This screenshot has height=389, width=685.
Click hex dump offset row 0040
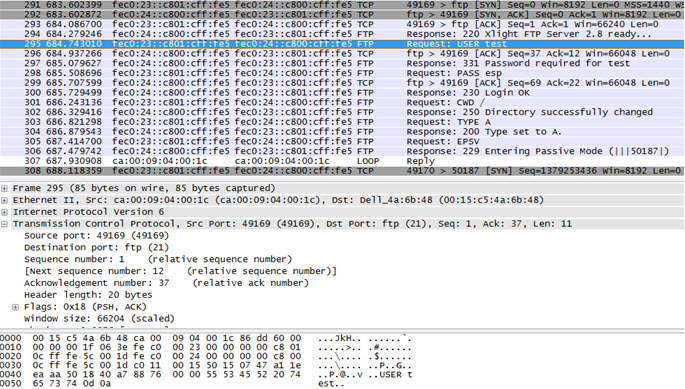click(10, 375)
